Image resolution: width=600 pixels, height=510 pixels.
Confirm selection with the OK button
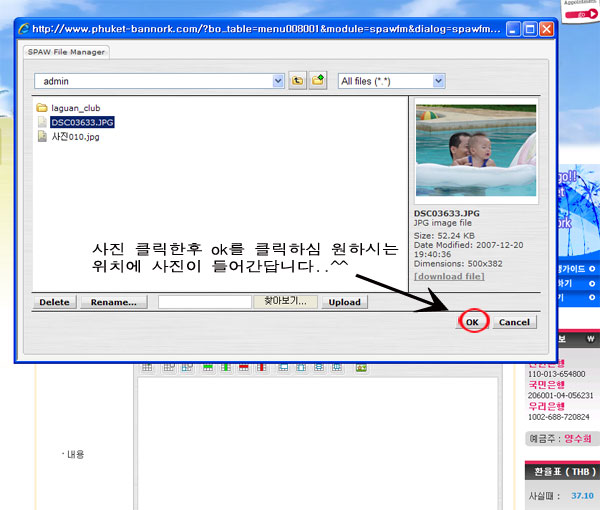pyautogui.click(x=473, y=322)
